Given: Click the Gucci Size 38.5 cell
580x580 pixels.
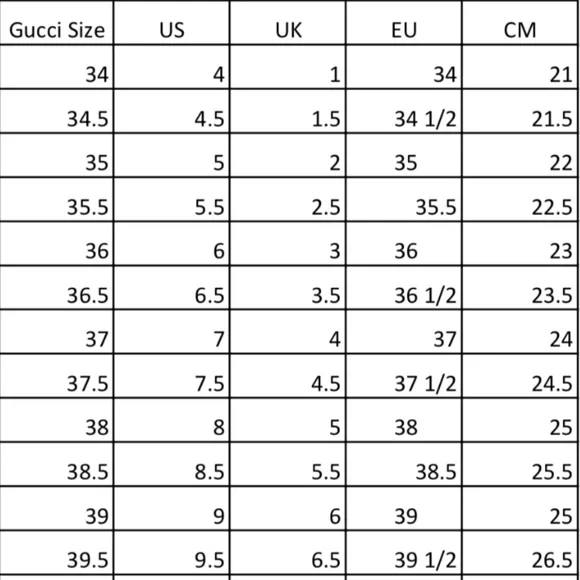Looking at the screenshot, I should (x=57, y=464).
